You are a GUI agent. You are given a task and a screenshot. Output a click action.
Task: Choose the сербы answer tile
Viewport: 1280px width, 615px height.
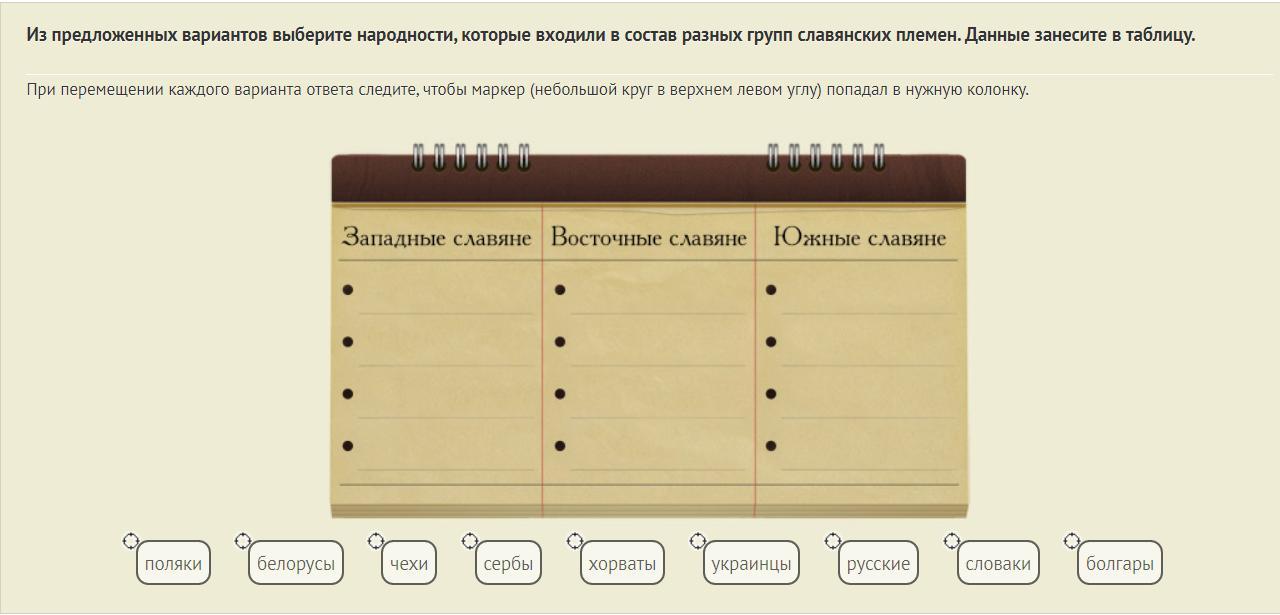tap(508, 564)
